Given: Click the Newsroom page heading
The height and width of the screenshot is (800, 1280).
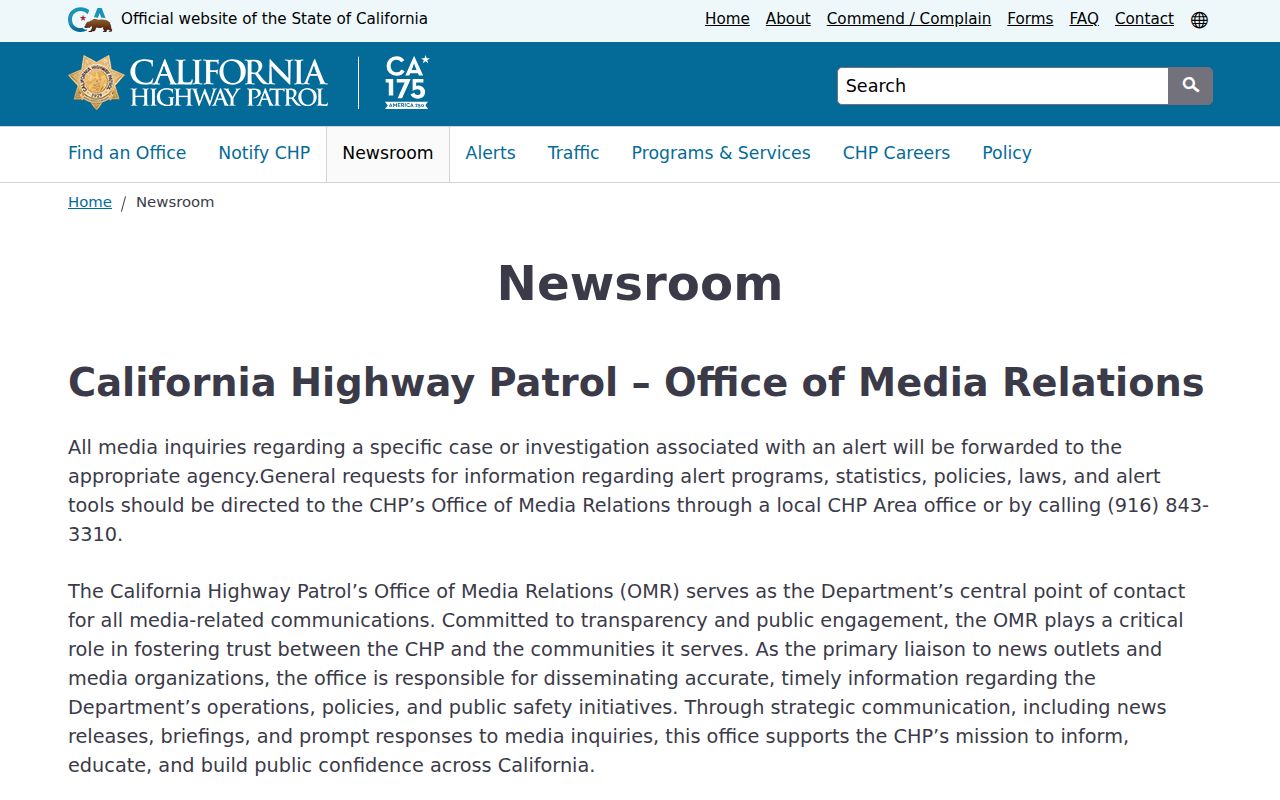Looking at the screenshot, I should tap(640, 283).
